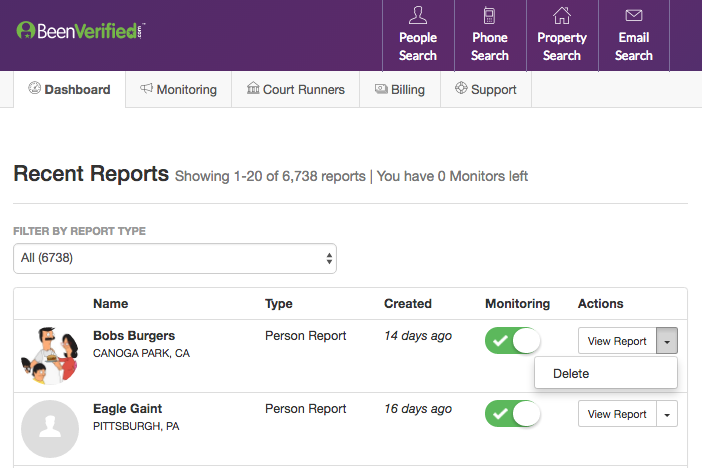Viewport: 702px width, 468px height.
Task: Click the Court Runners courthouse icon
Action: click(253, 88)
